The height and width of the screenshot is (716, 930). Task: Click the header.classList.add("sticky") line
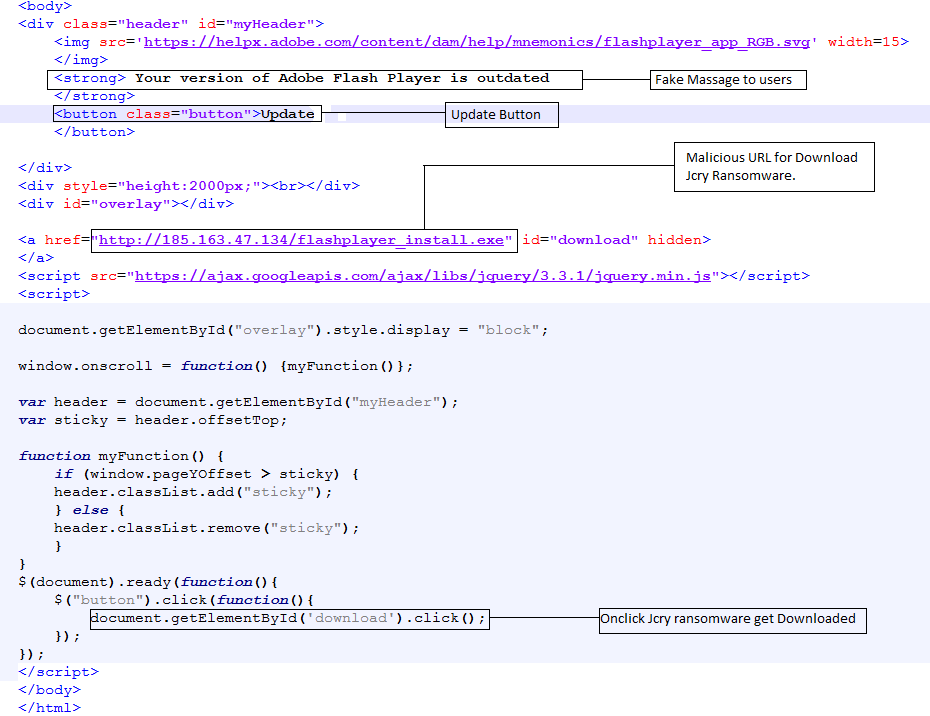pos(193,492)
